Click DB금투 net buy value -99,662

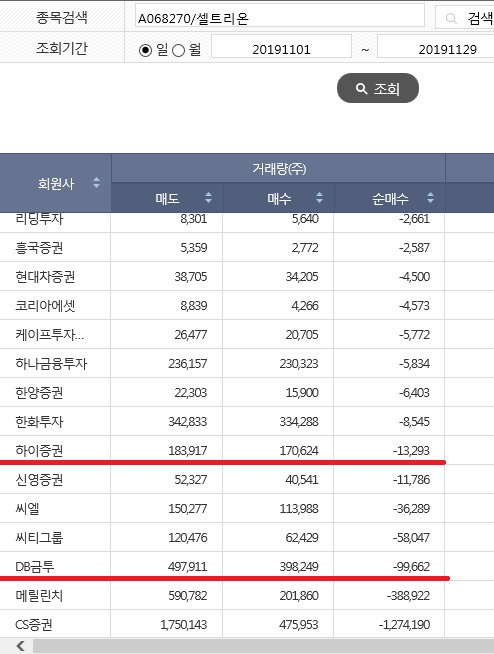coord(411,567)
